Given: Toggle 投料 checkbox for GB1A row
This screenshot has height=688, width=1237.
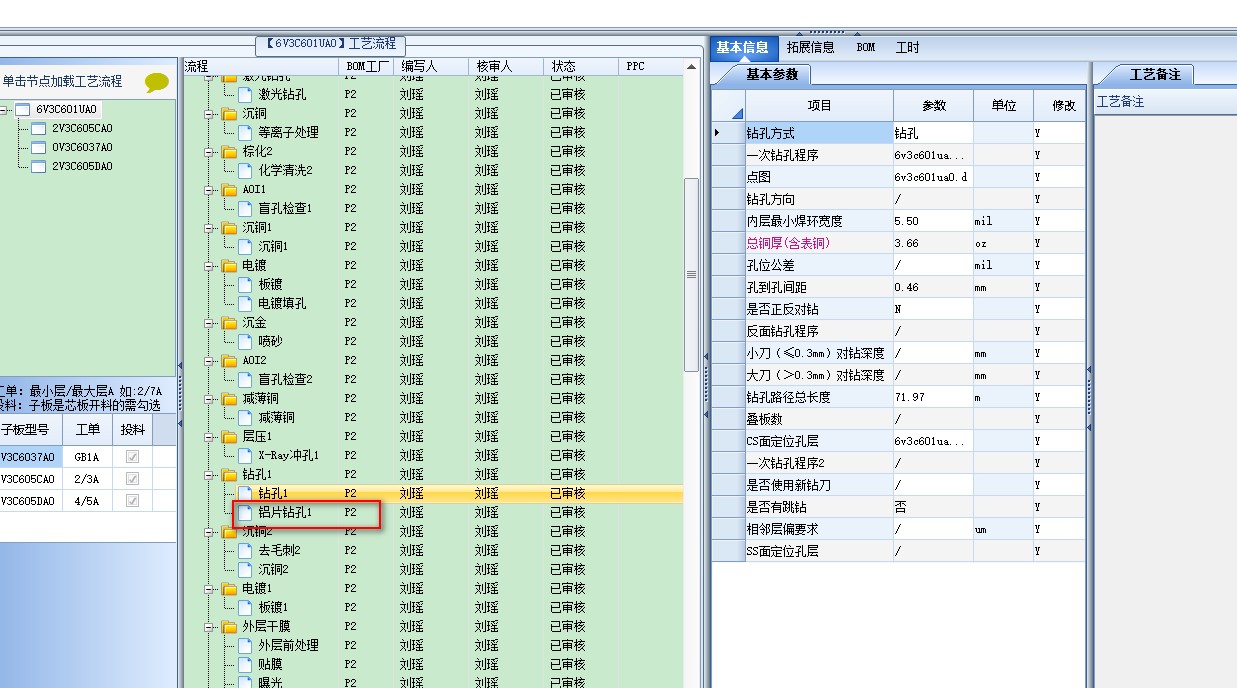Looking at the screenshot, I should (x=132, y=457).
